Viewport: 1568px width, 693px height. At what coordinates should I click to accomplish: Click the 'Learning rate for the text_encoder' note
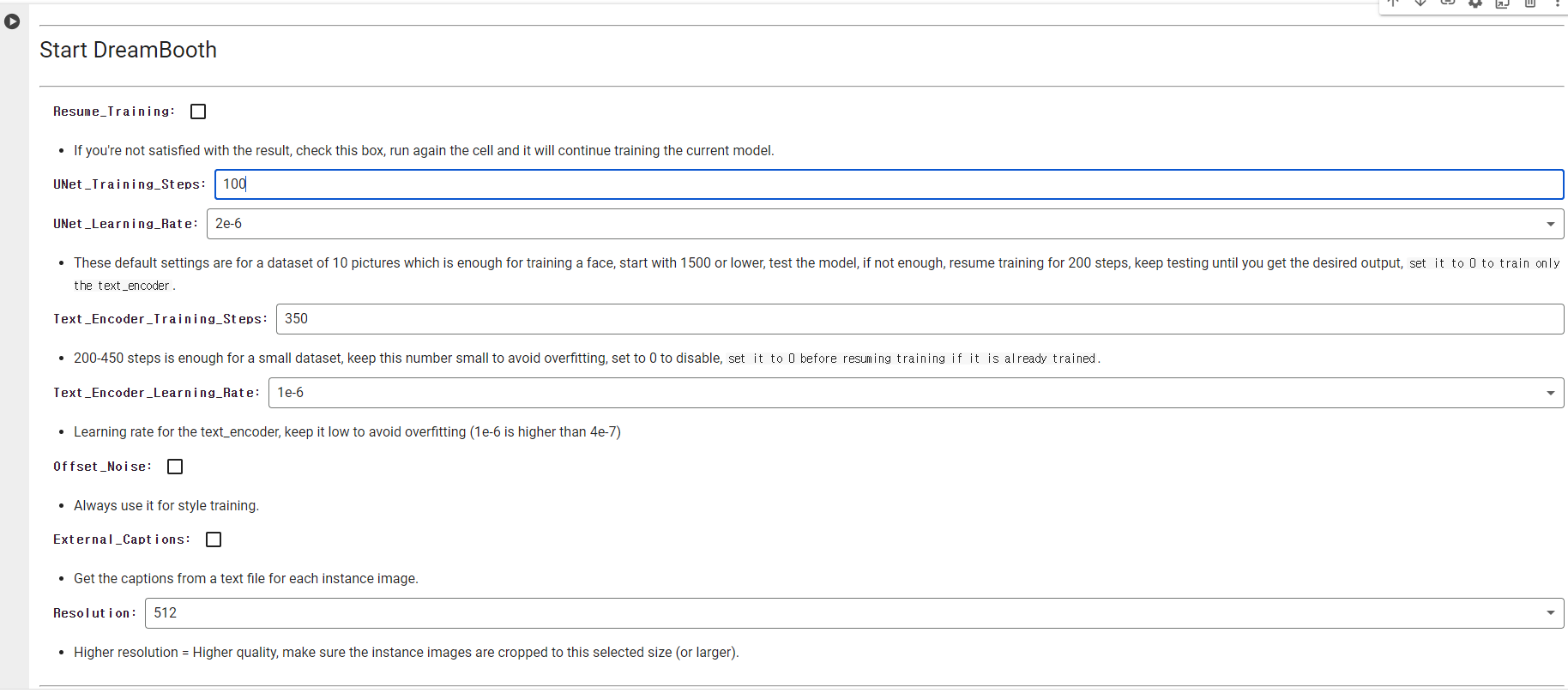click(347, 432)
